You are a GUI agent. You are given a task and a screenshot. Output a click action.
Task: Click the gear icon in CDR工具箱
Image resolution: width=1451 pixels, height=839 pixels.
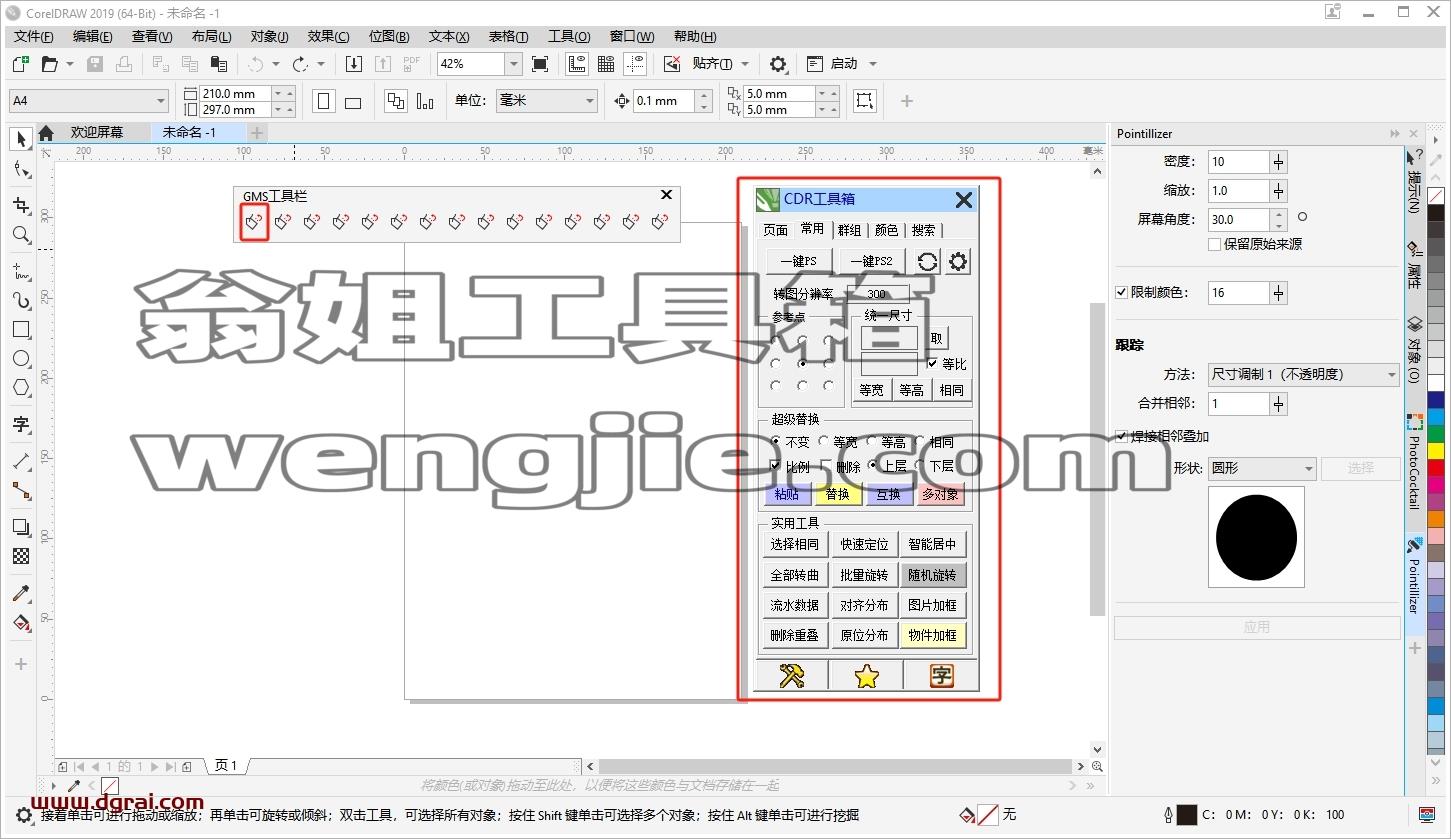tap(958, 261)
